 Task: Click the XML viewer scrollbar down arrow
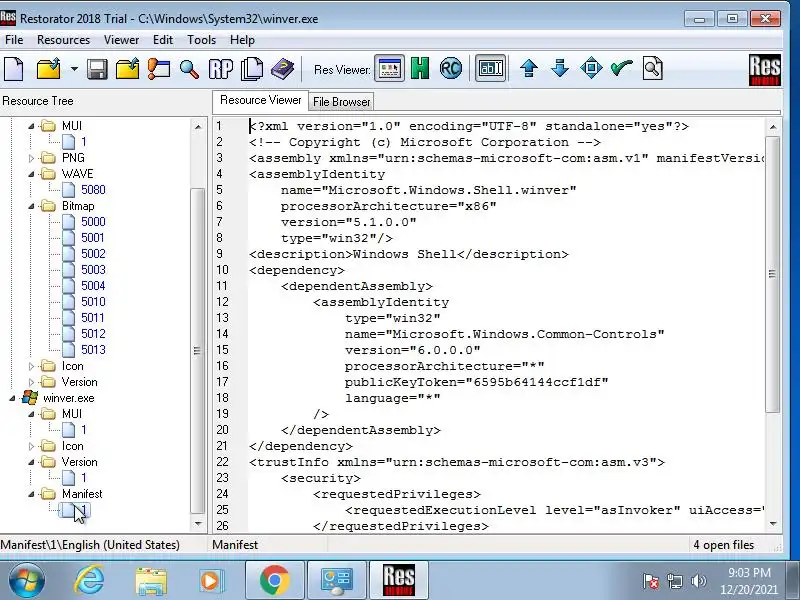(x=772, y=524)
